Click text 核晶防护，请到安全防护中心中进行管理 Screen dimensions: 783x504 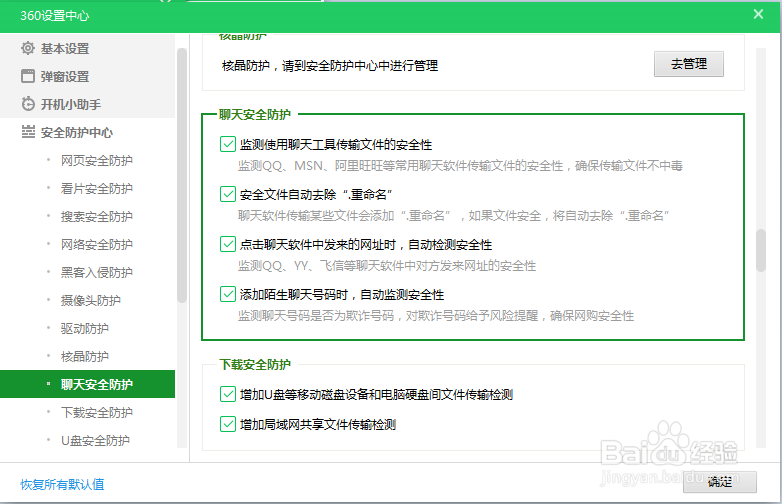330,65
